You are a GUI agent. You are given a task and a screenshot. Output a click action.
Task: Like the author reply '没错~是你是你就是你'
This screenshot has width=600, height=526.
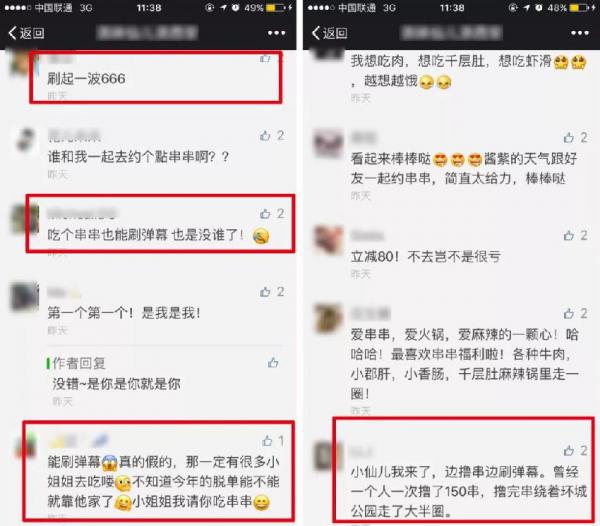(x=273, y=363)
